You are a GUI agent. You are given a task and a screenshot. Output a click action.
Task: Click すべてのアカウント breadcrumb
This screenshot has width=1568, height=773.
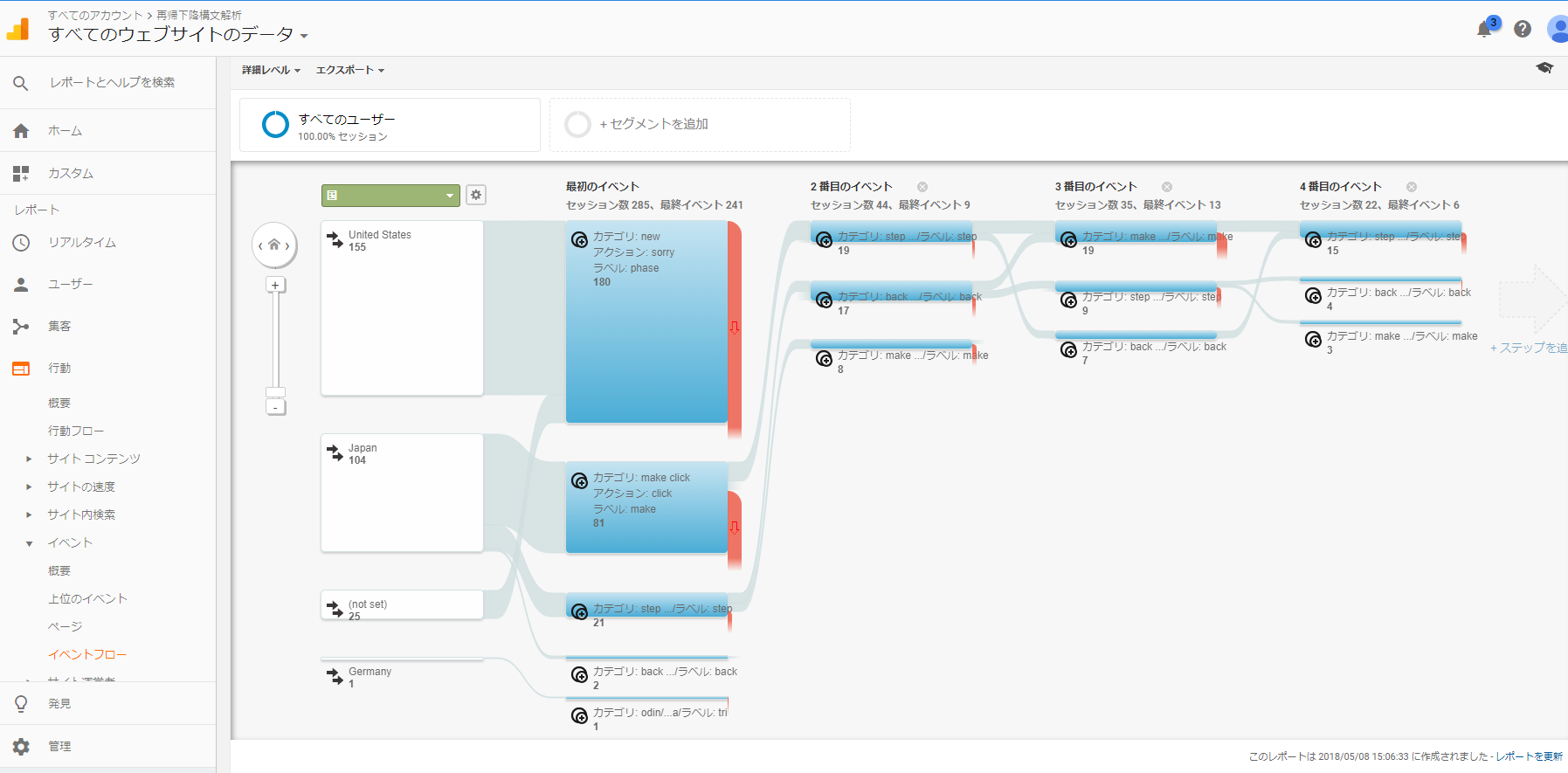click(x=95, y=15)
